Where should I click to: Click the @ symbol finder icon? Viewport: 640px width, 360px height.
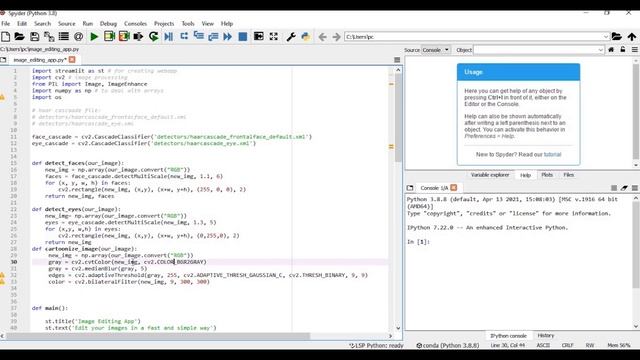(78, 37)
